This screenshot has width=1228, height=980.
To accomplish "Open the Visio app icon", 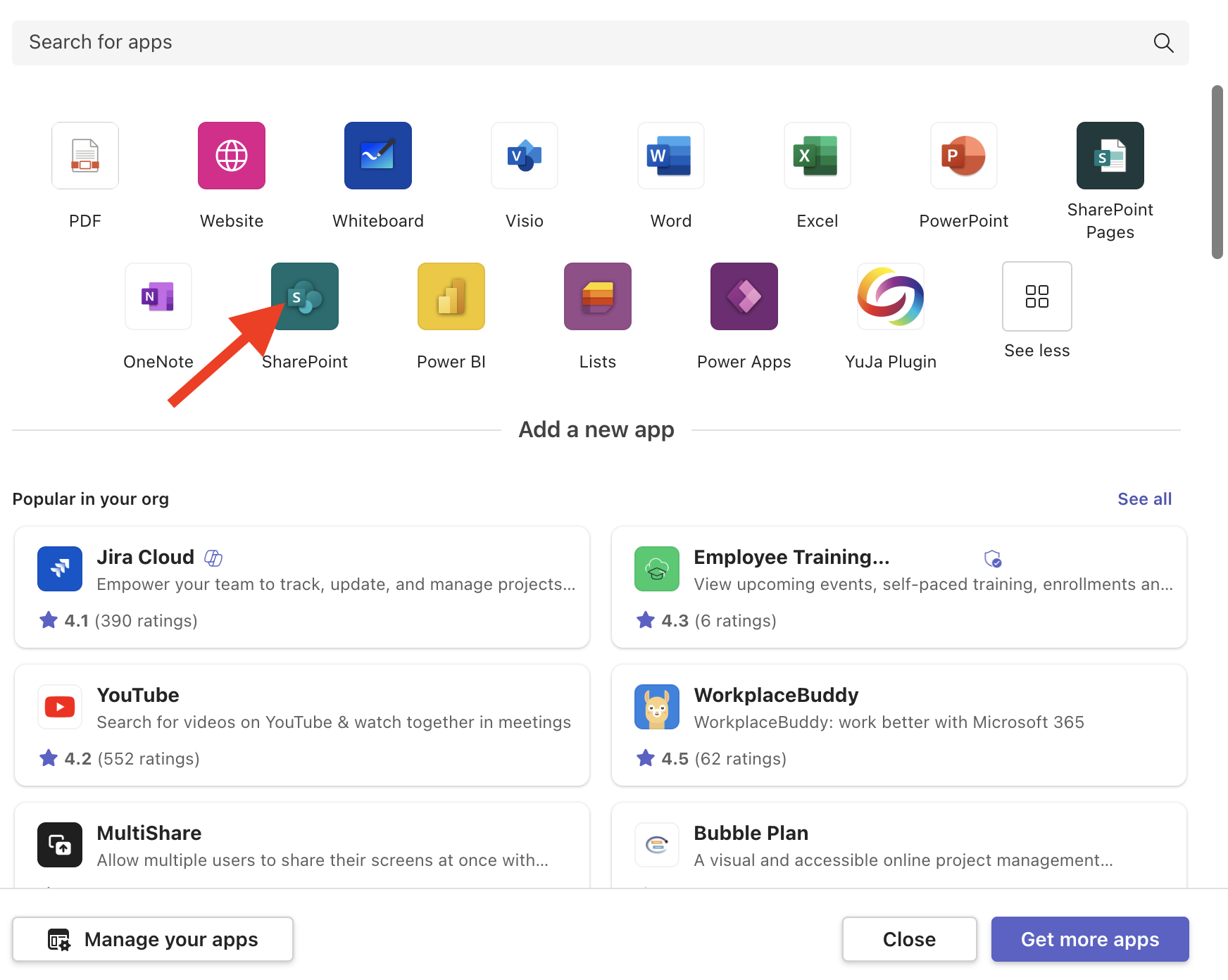I will click(x=524, y=156).
